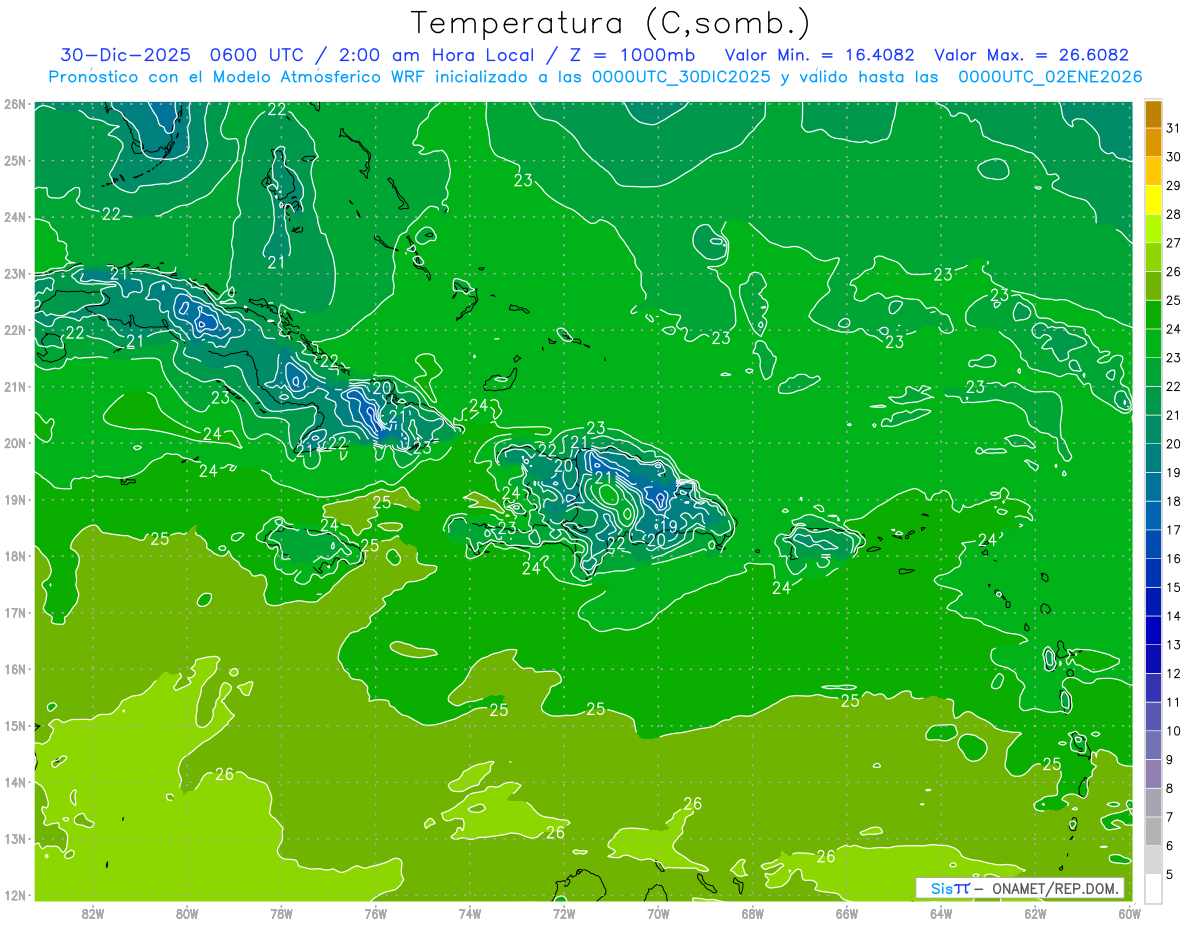Click the 64W longitude axis label

pos(940,913)
